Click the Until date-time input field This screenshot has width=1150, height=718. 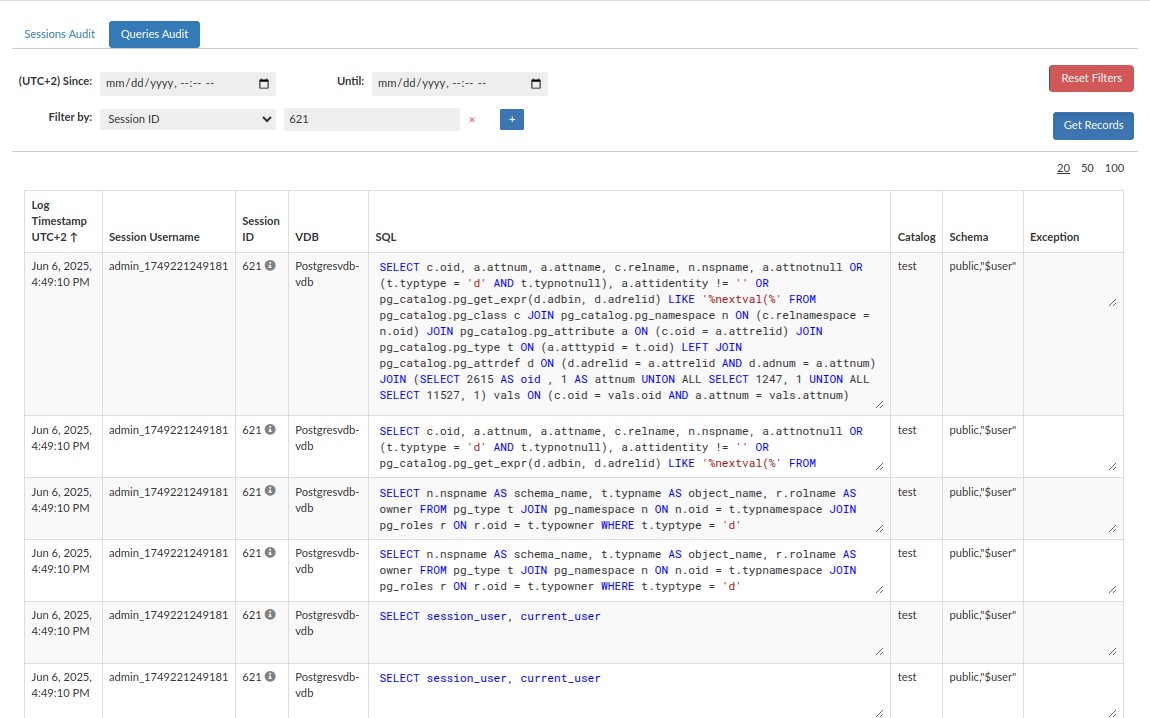point(460,84)
